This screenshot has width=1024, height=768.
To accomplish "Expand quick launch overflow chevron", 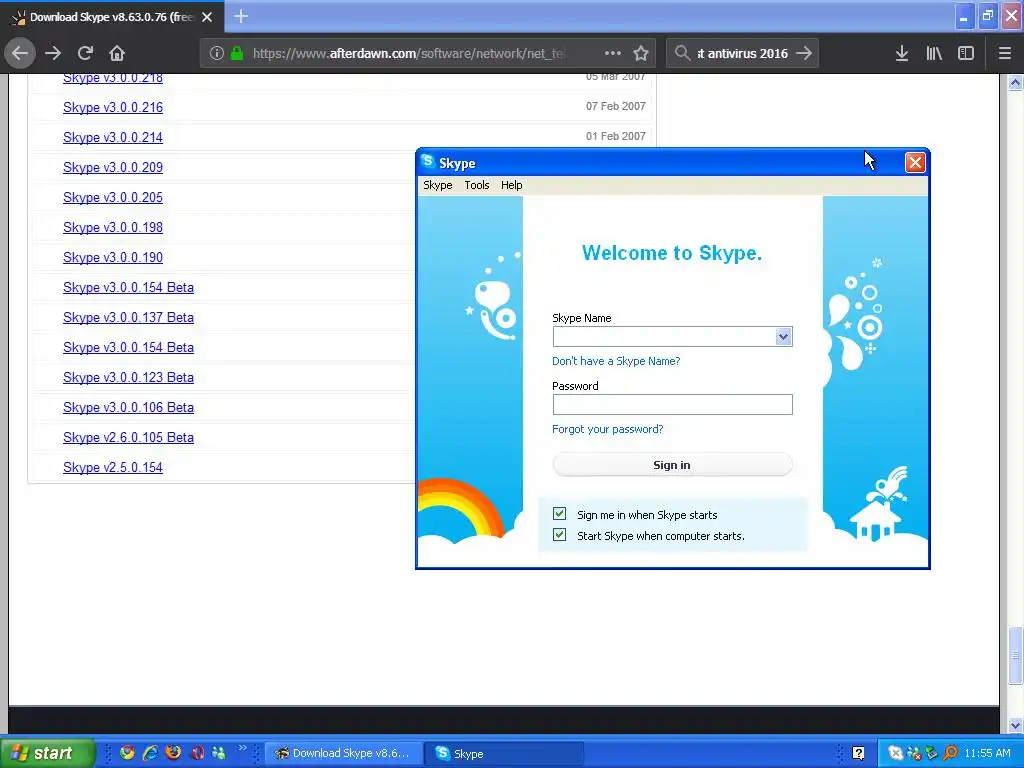I will click(x=243, y=748).
